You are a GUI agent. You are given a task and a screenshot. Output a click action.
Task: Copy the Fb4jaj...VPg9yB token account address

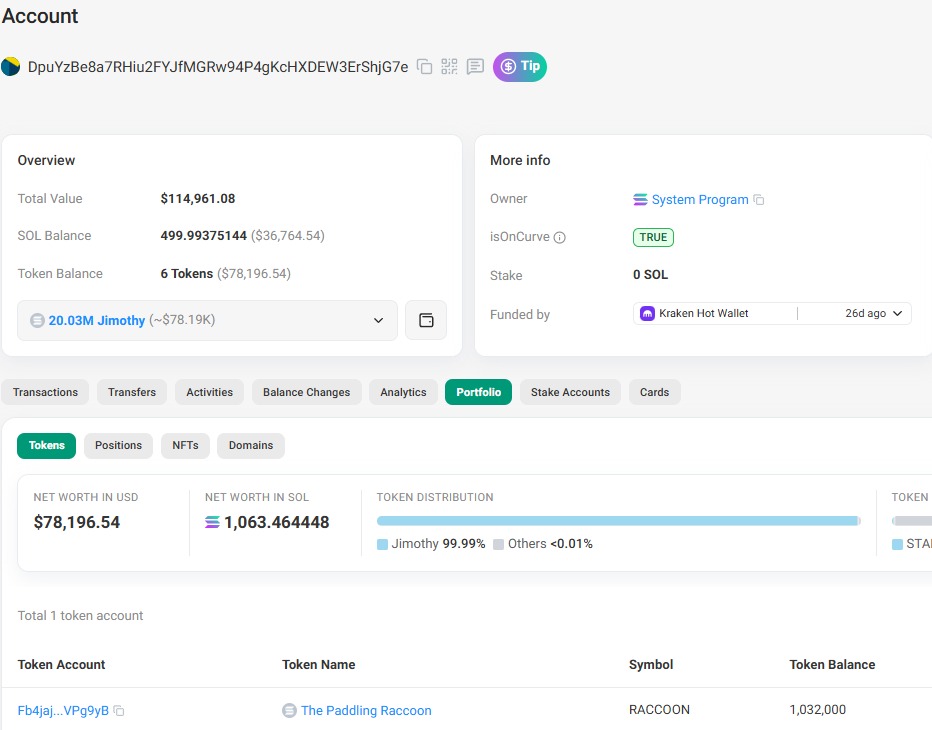119,710
